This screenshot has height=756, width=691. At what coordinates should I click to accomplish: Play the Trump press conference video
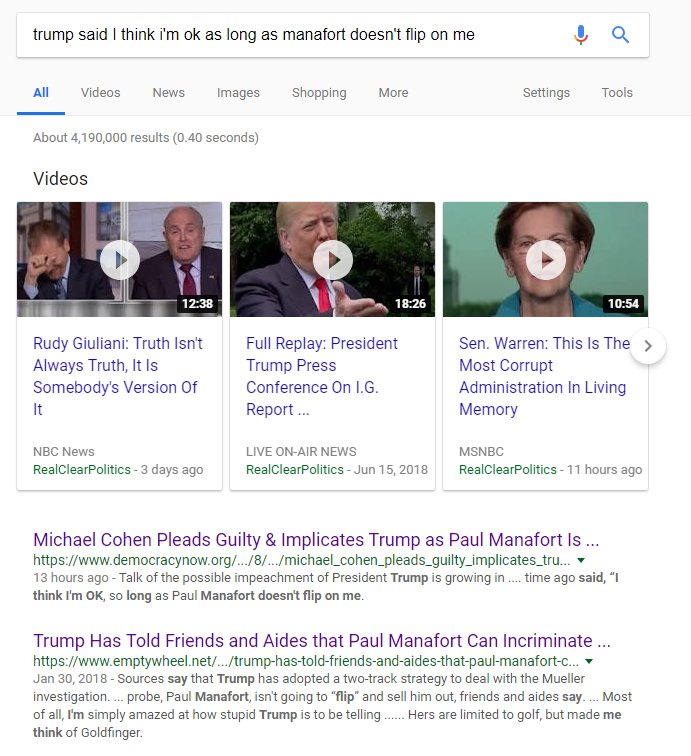[x=333, y=260]
